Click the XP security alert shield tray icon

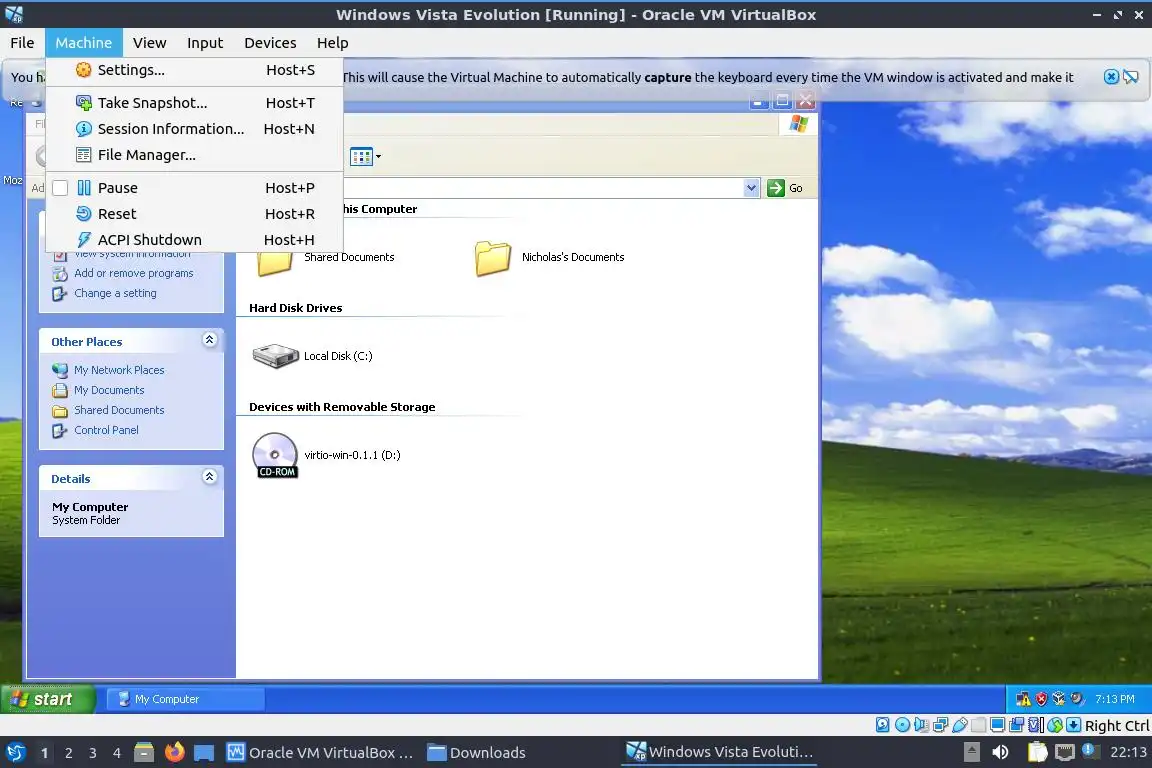1041,699
